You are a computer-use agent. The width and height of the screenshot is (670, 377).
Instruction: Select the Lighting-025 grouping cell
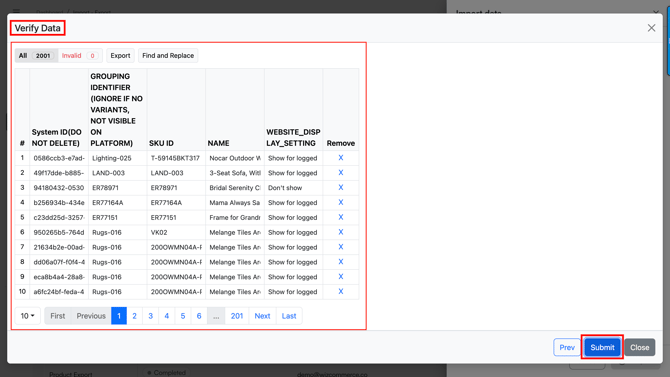click(x=118, y=158)
